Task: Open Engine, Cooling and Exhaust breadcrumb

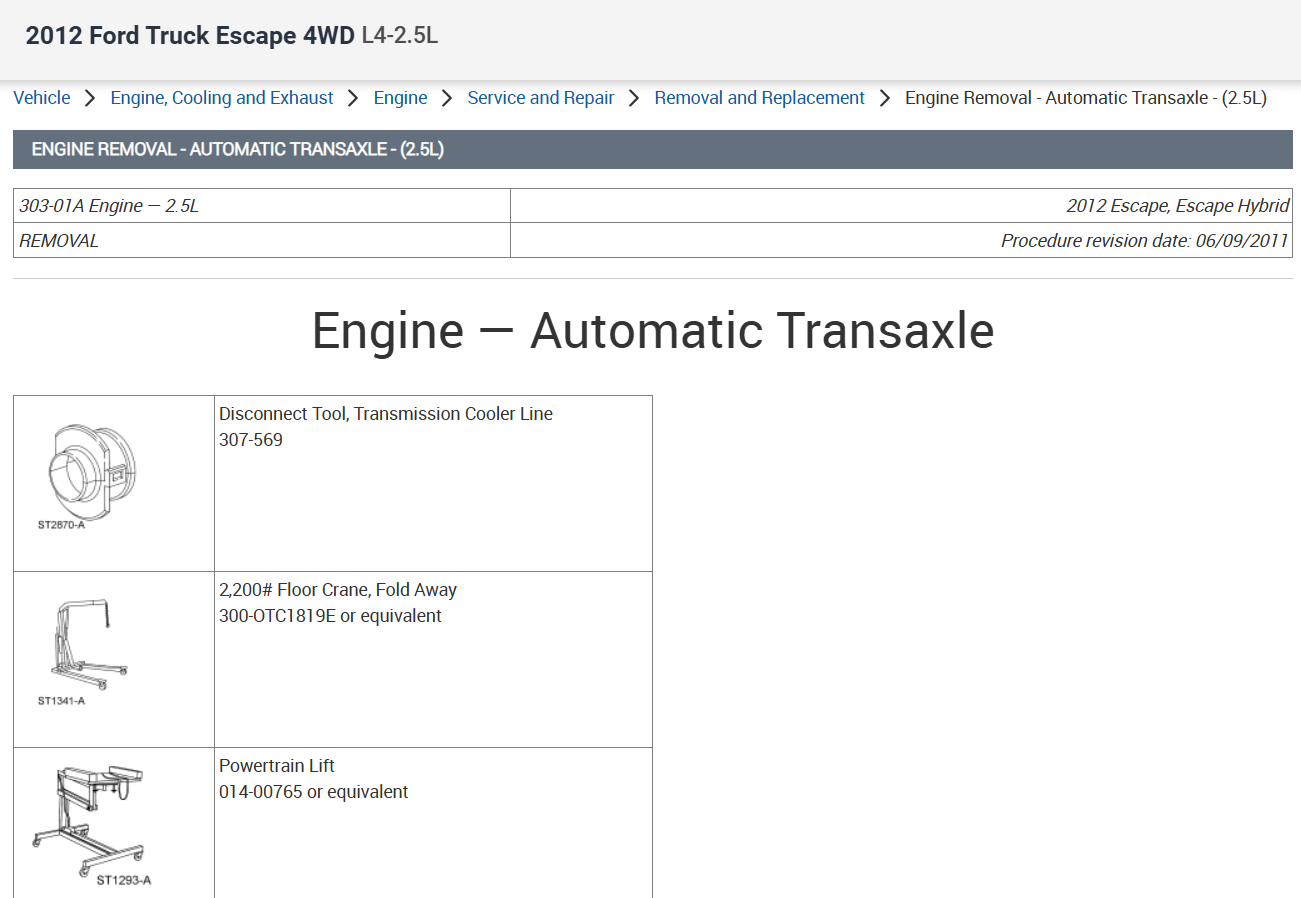Action: [222, 98]
